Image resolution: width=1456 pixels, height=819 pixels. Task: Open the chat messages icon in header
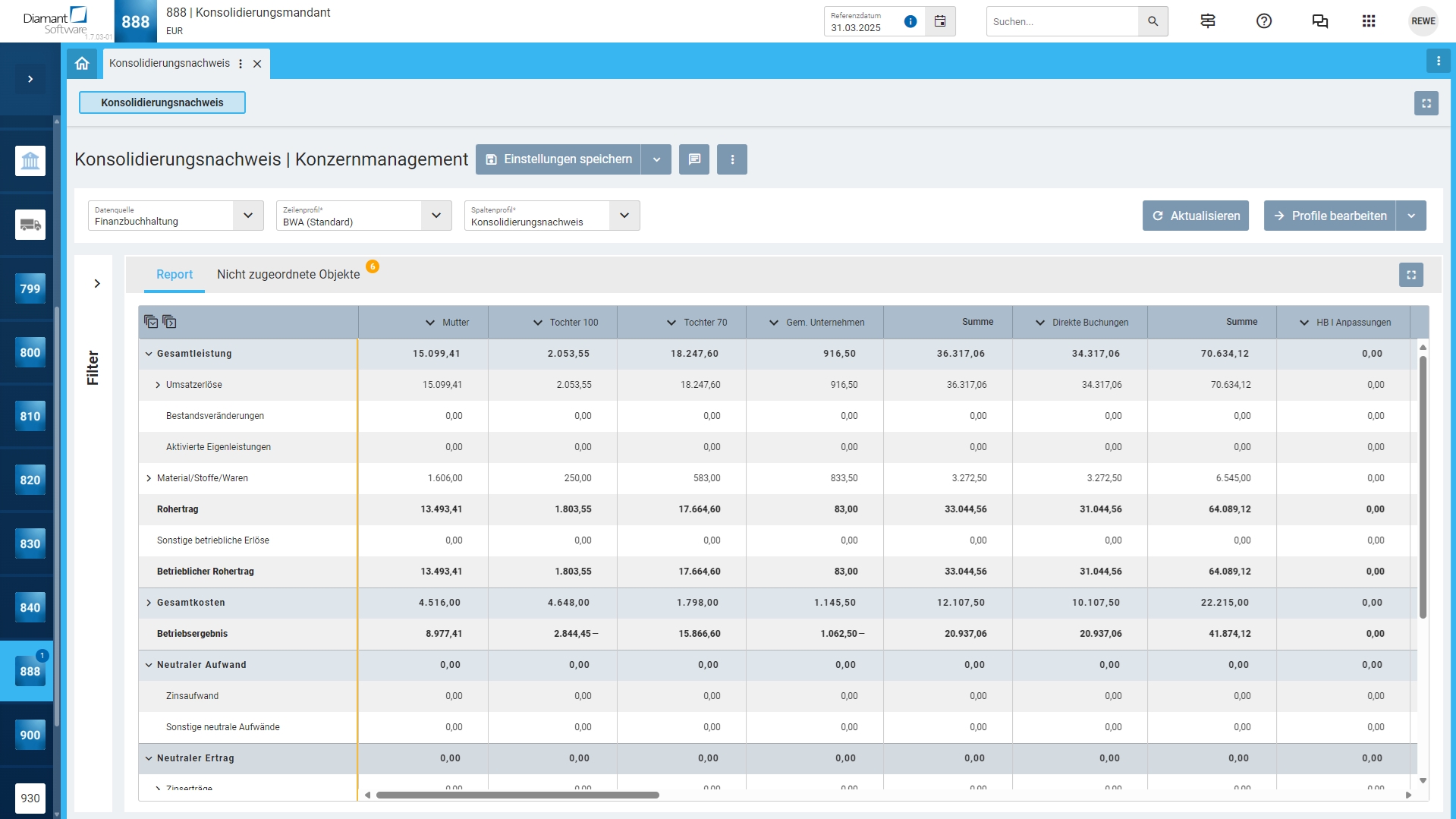(1320, 21)
